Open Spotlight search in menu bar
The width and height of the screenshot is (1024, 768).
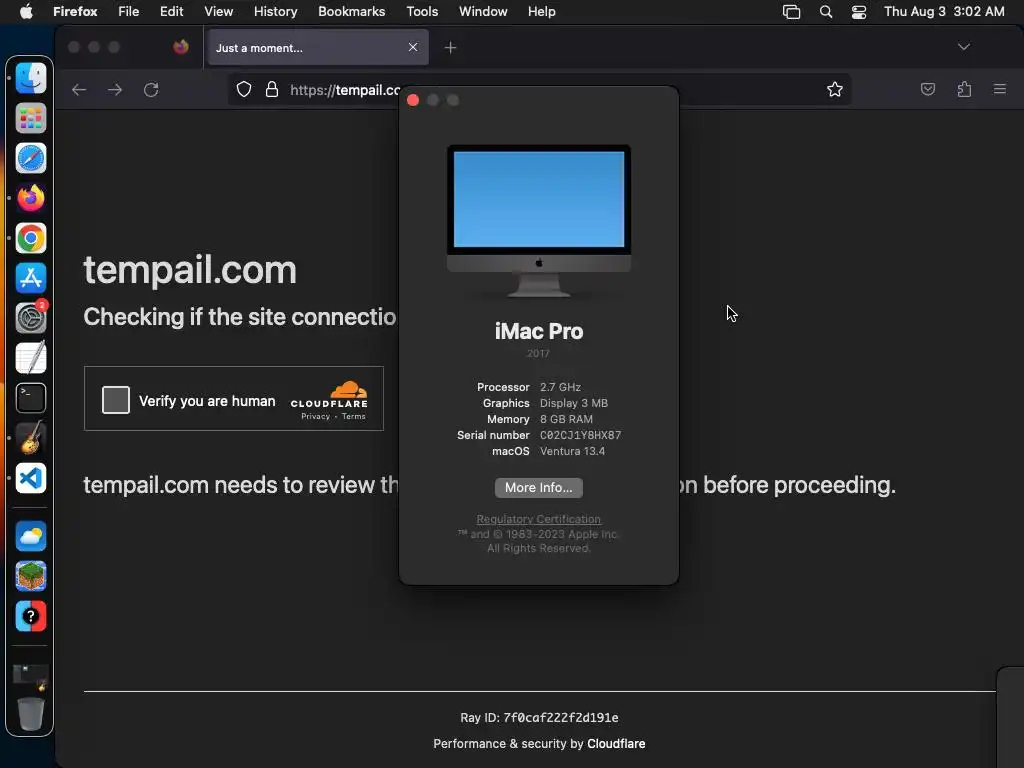pyautogui.click(x=825, y=12)
